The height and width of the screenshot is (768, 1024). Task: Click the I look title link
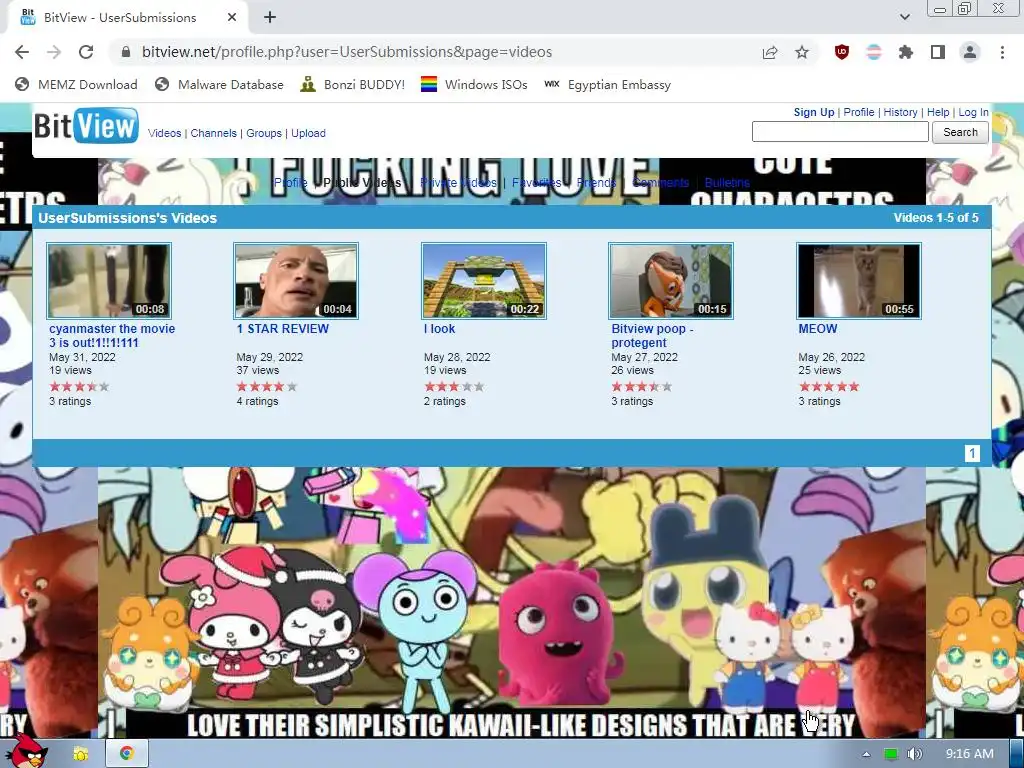pyautogui.click(x=440, y=329)
